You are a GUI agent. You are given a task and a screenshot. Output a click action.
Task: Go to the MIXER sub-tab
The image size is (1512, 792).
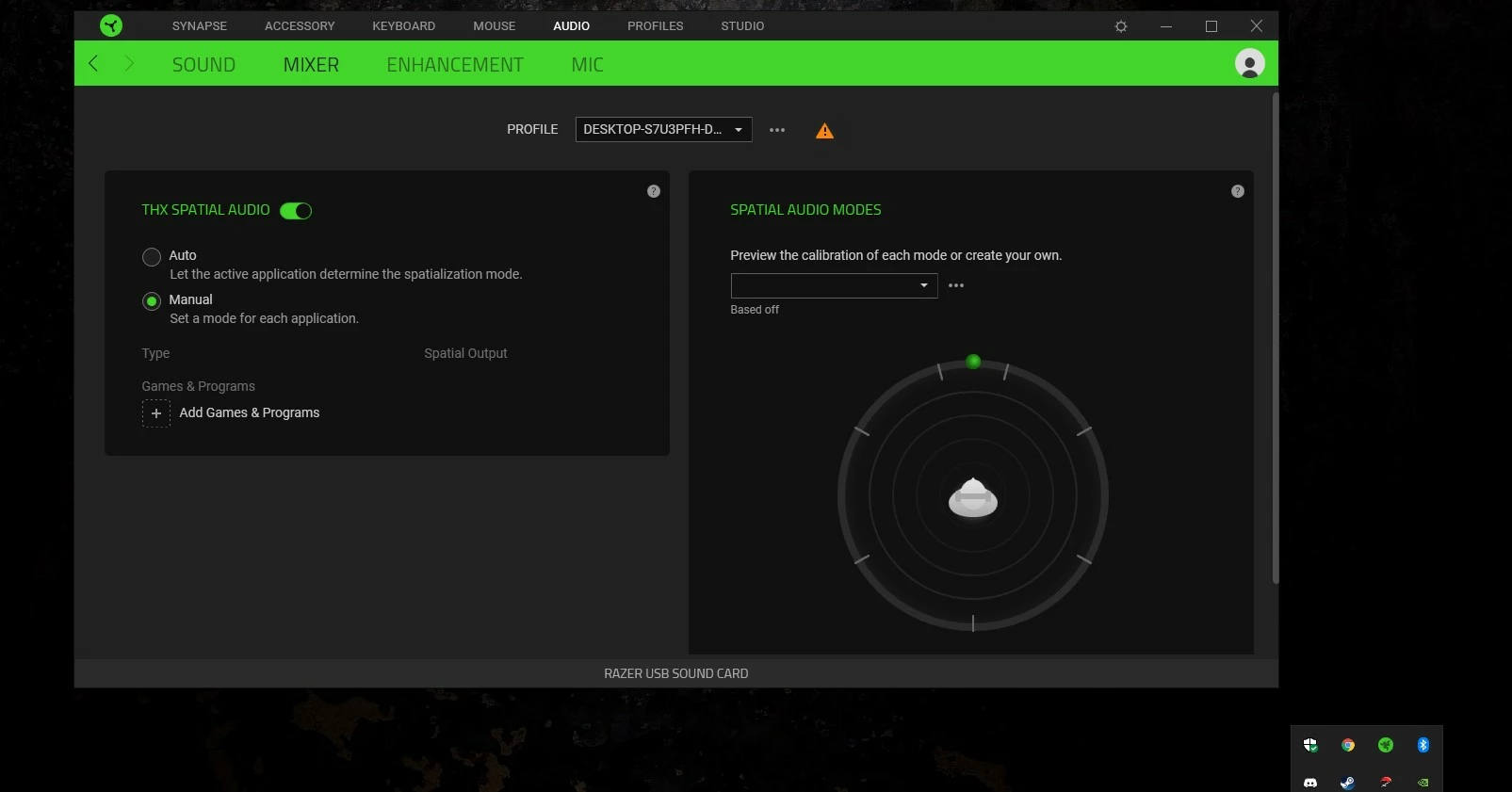point(311,65)
